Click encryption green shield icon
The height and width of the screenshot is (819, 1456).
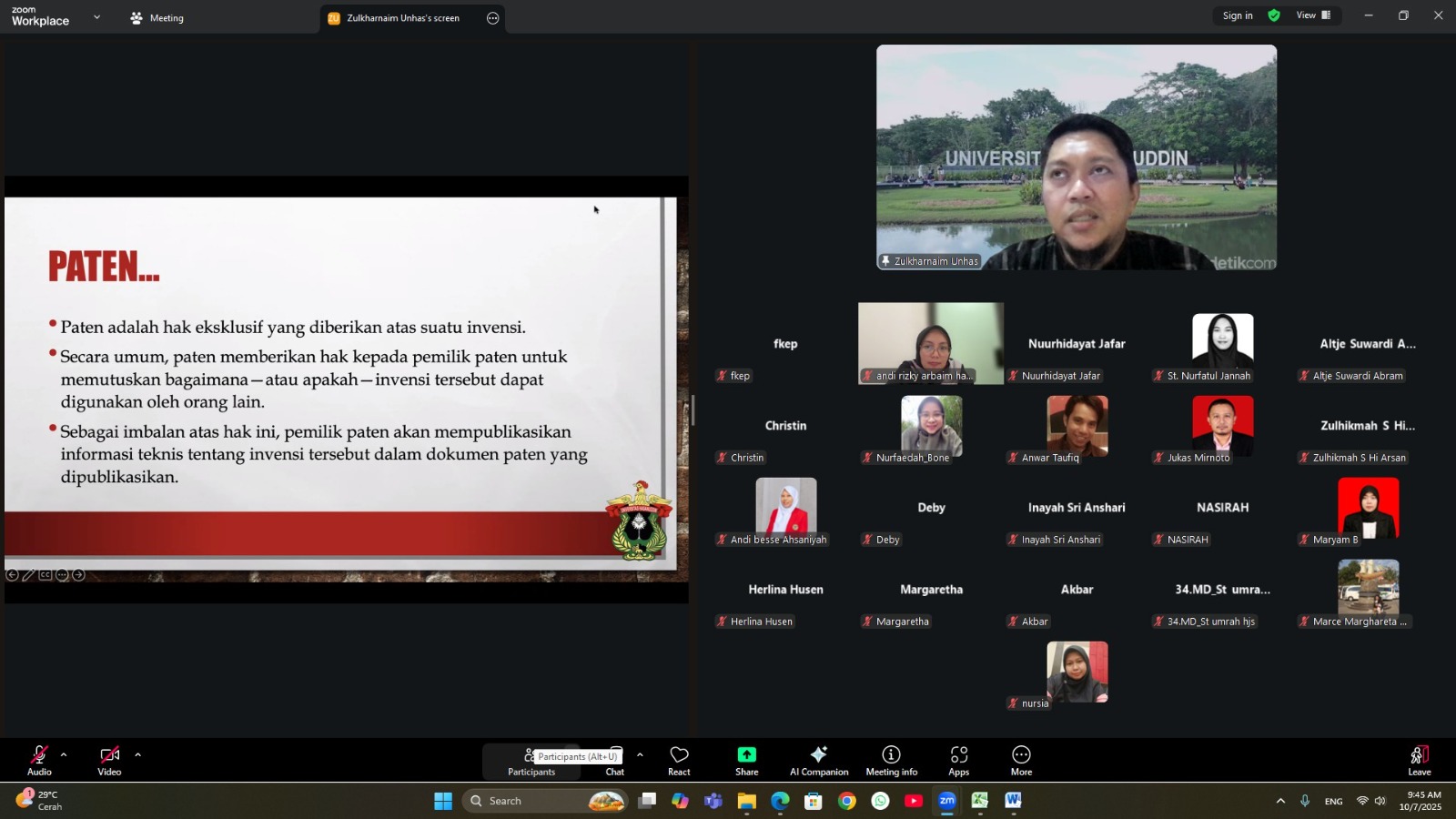coord(1274,15)
